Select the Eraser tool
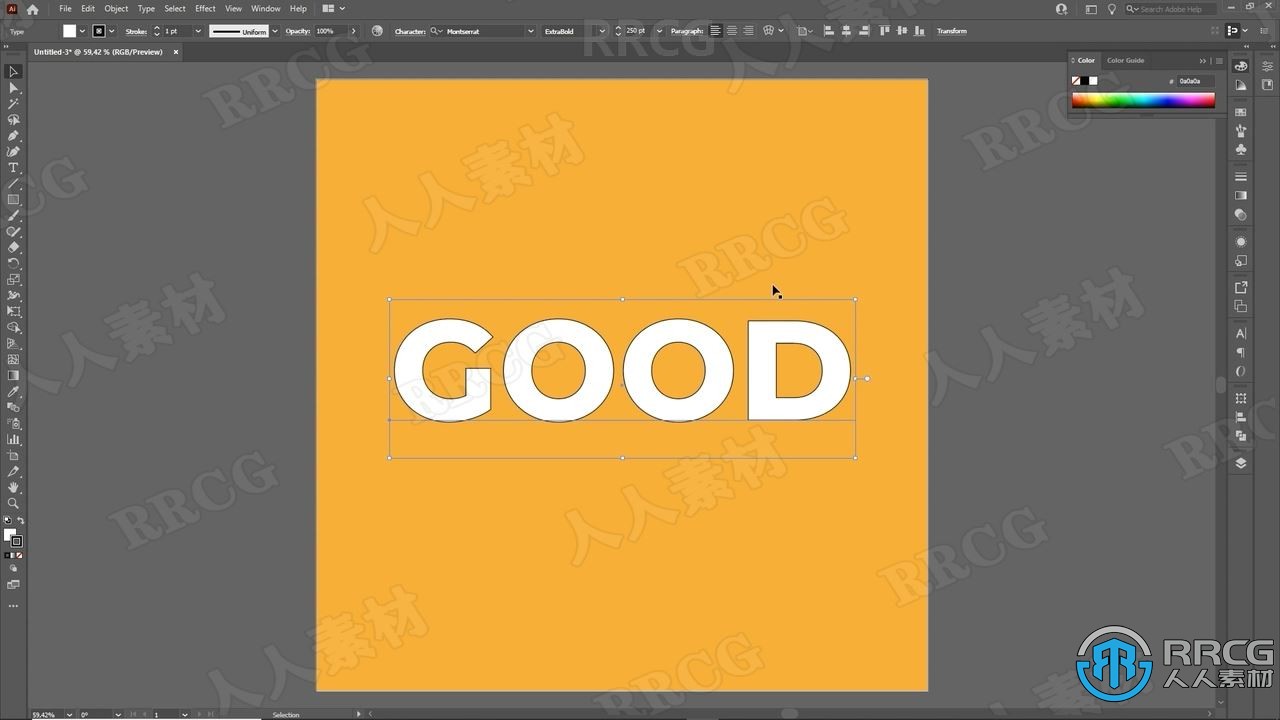Image resolution: width=1280 pixels, height=720 pixels. [13, 247]
